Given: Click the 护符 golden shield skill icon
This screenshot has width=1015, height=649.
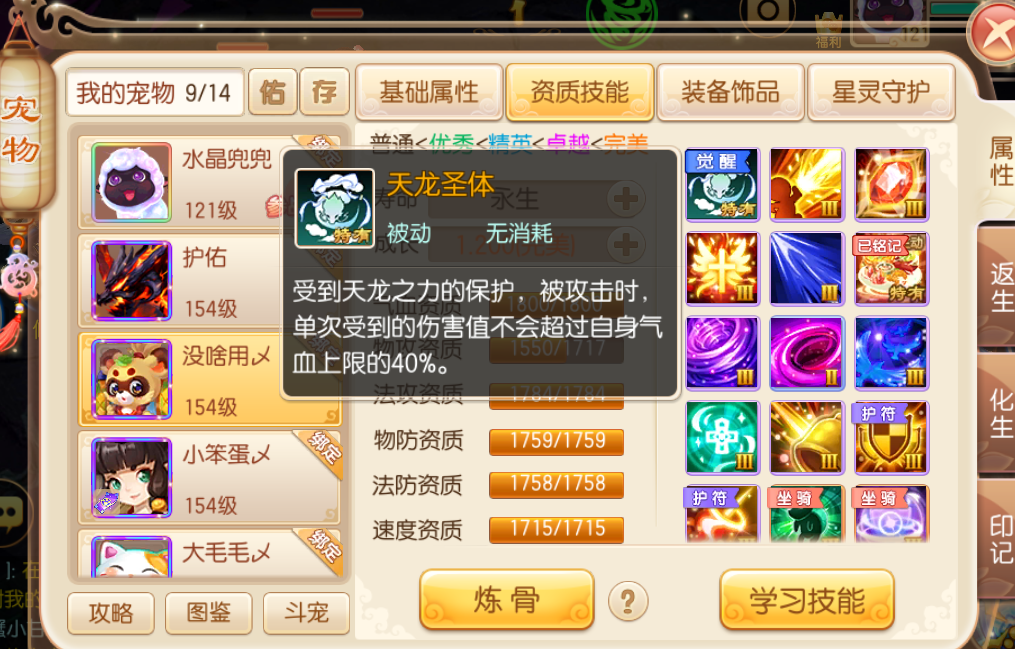Looking at the screenshot, I should (891, 437).
